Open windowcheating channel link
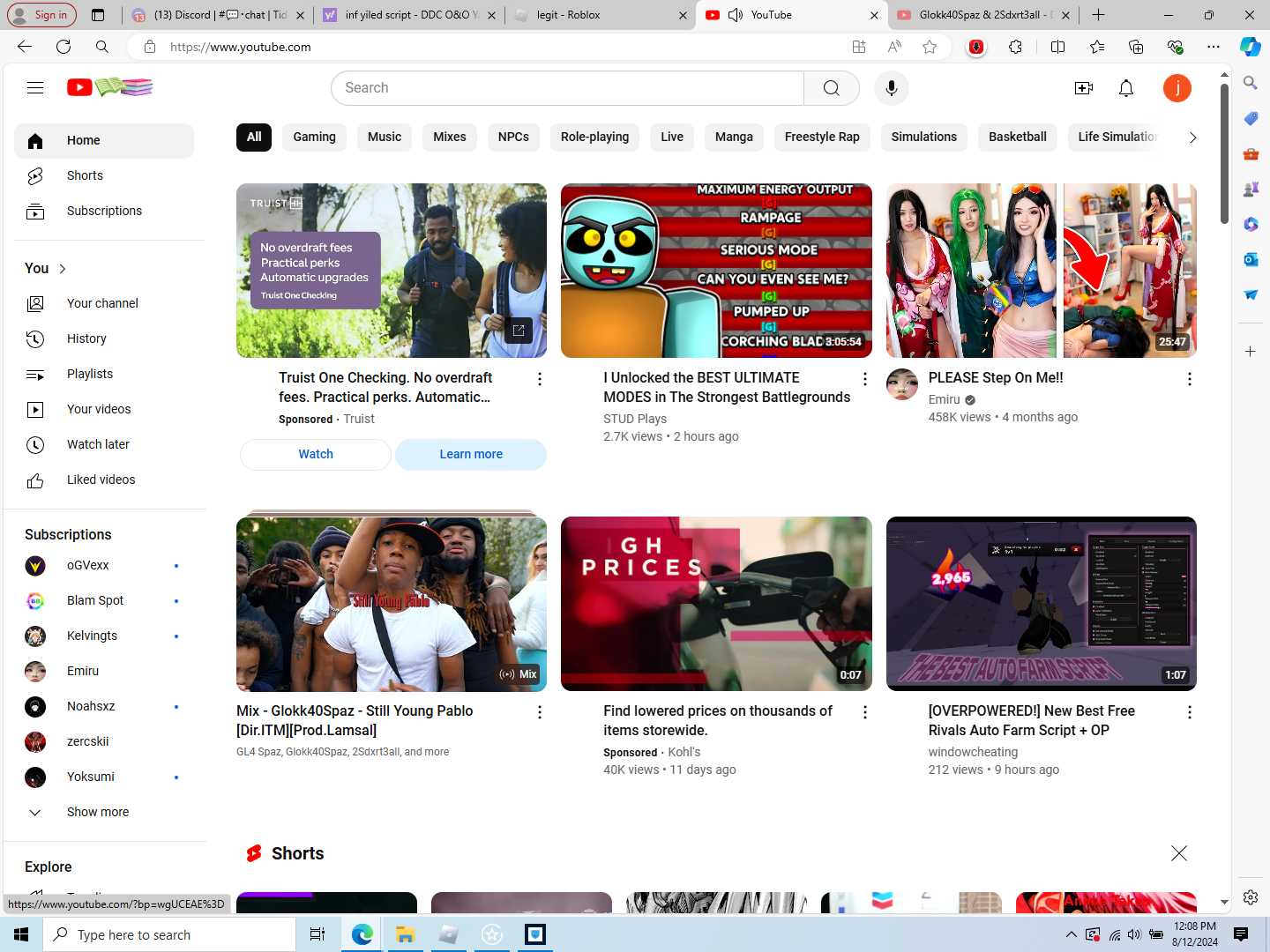The image size is (1270, 952). click(x=973, y=752)
